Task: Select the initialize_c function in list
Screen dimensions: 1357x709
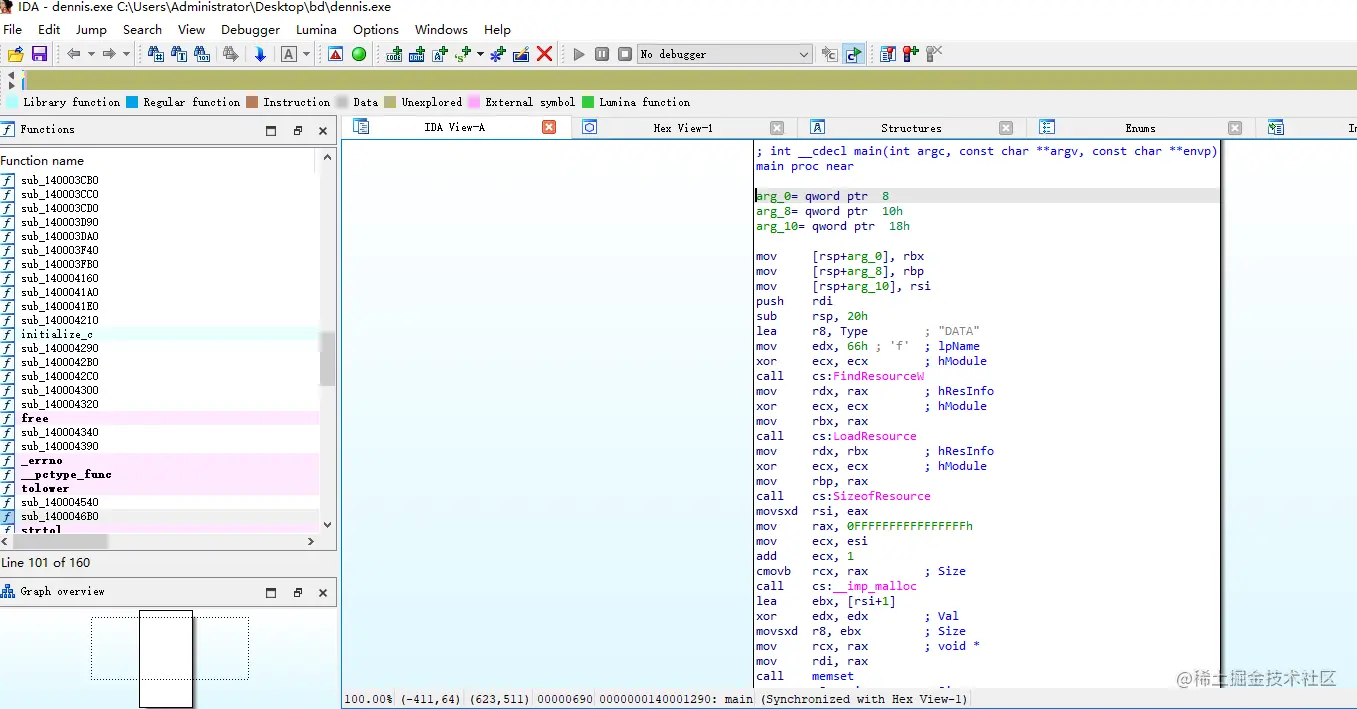Action: [x=57, y=334]
